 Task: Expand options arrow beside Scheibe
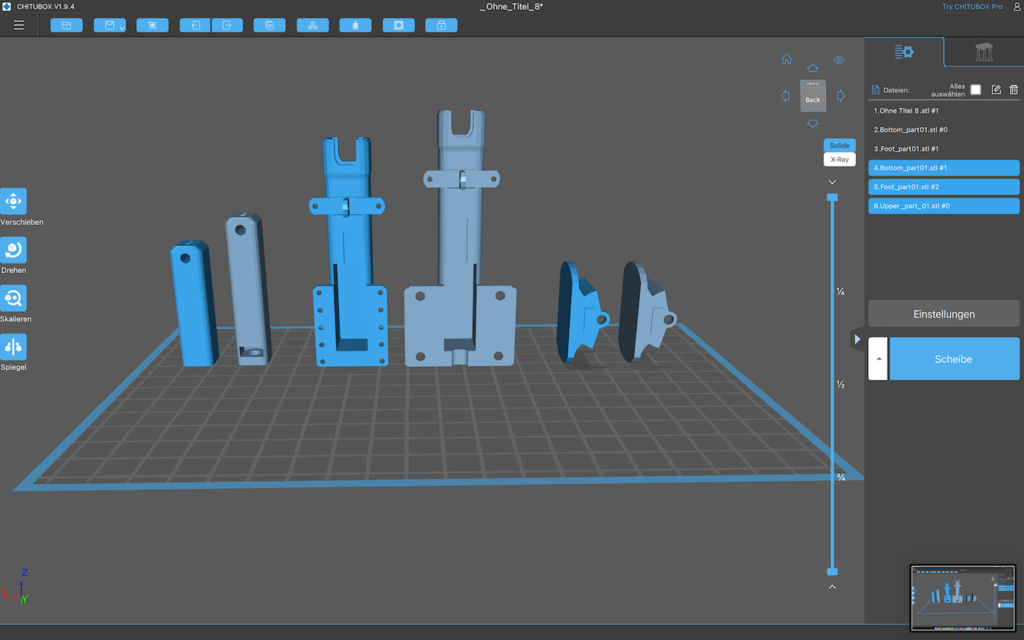click(x=878, y=359)
